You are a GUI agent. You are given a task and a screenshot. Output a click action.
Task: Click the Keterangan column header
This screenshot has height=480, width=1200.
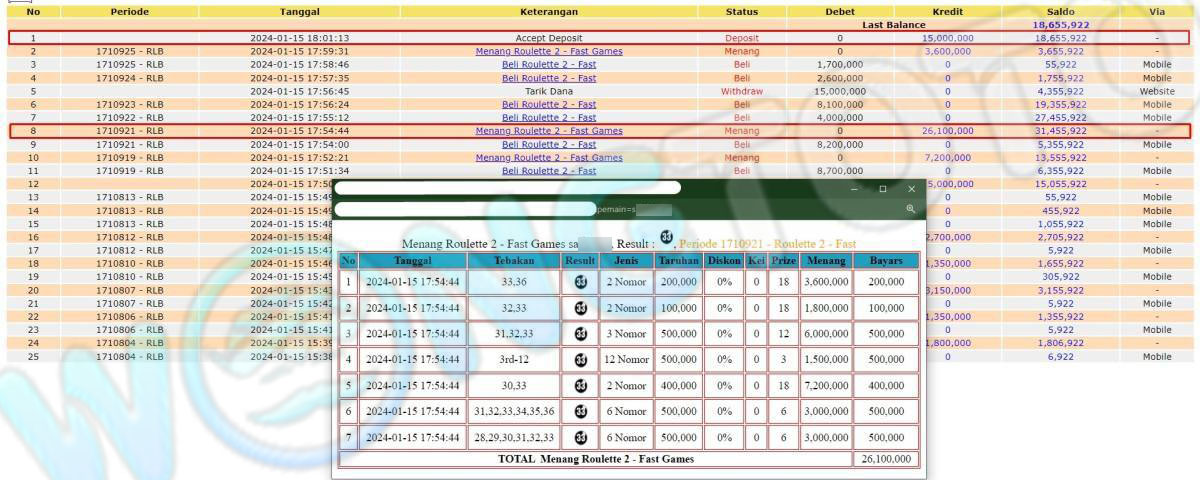[548, 12]
